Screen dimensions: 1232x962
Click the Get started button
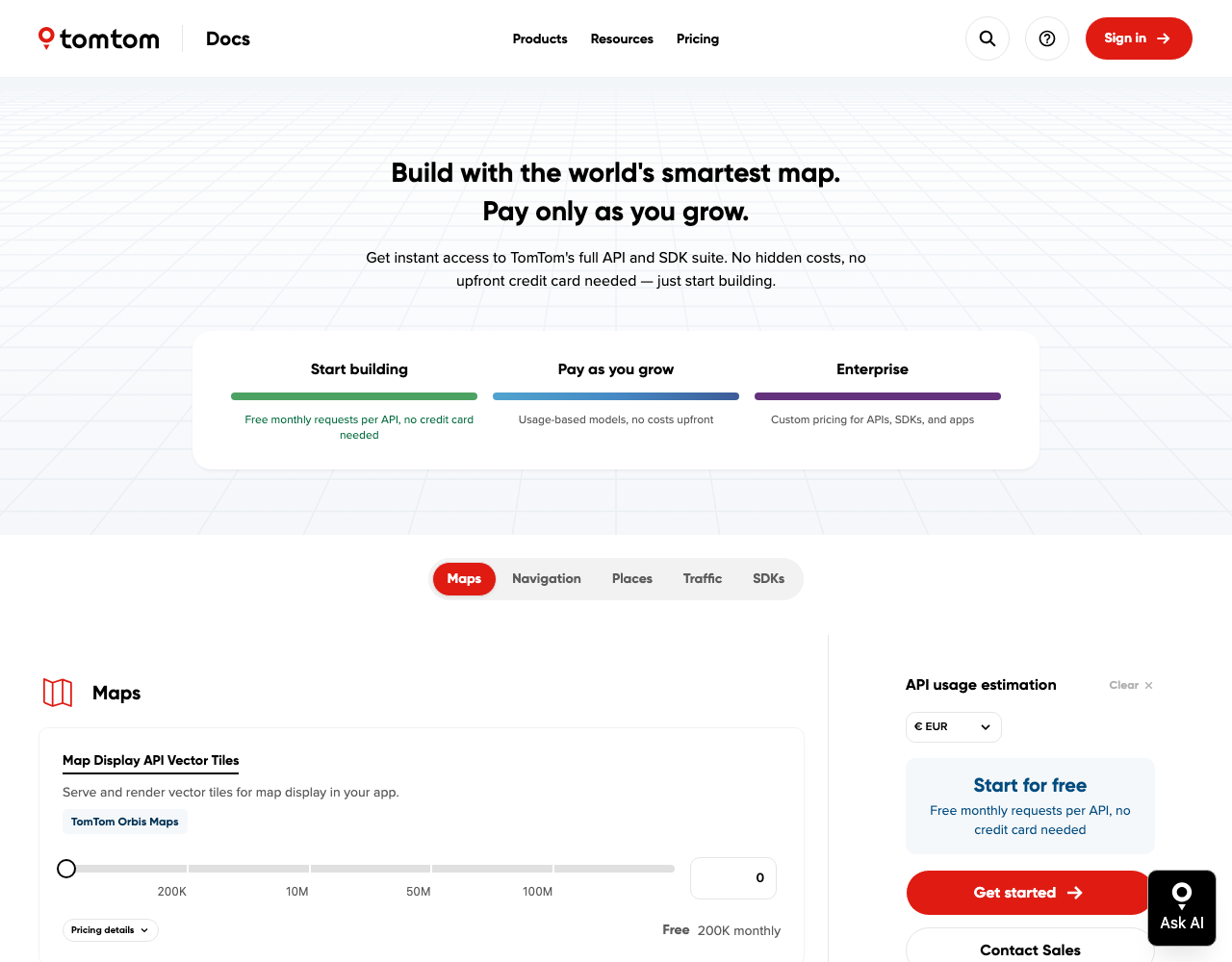(x=1029, y=893)
